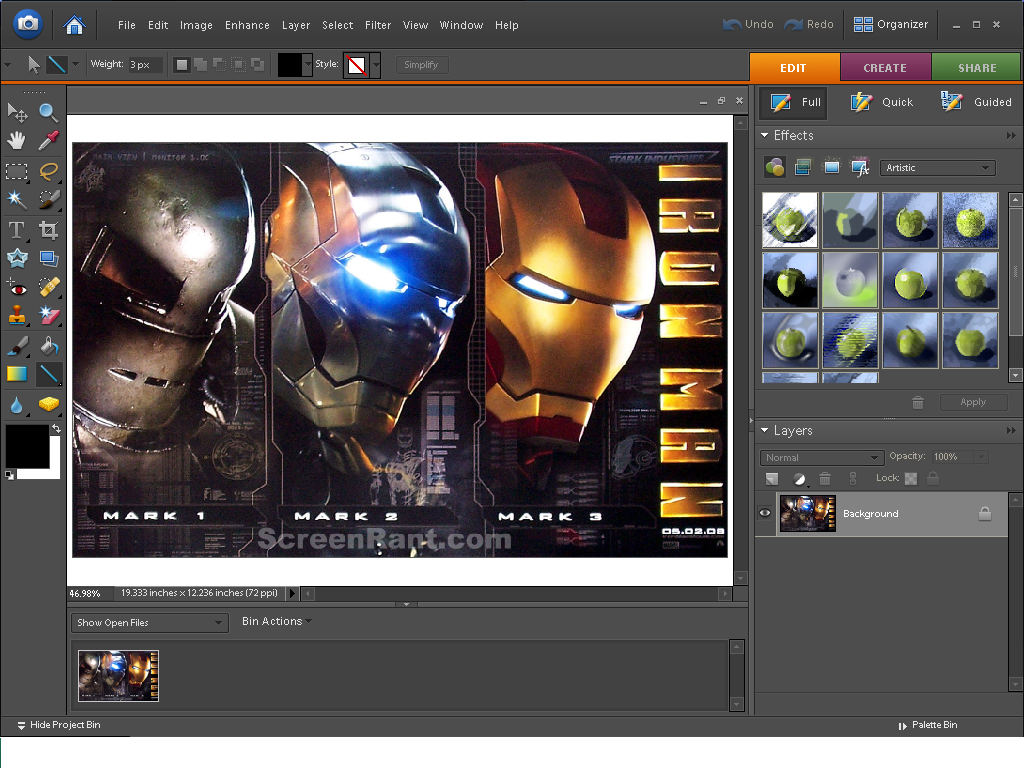Image resolution: width=1024 pixels, height=768 pixels.
Task: Open the Artistic effects dropdown
Action: [937, 167]
